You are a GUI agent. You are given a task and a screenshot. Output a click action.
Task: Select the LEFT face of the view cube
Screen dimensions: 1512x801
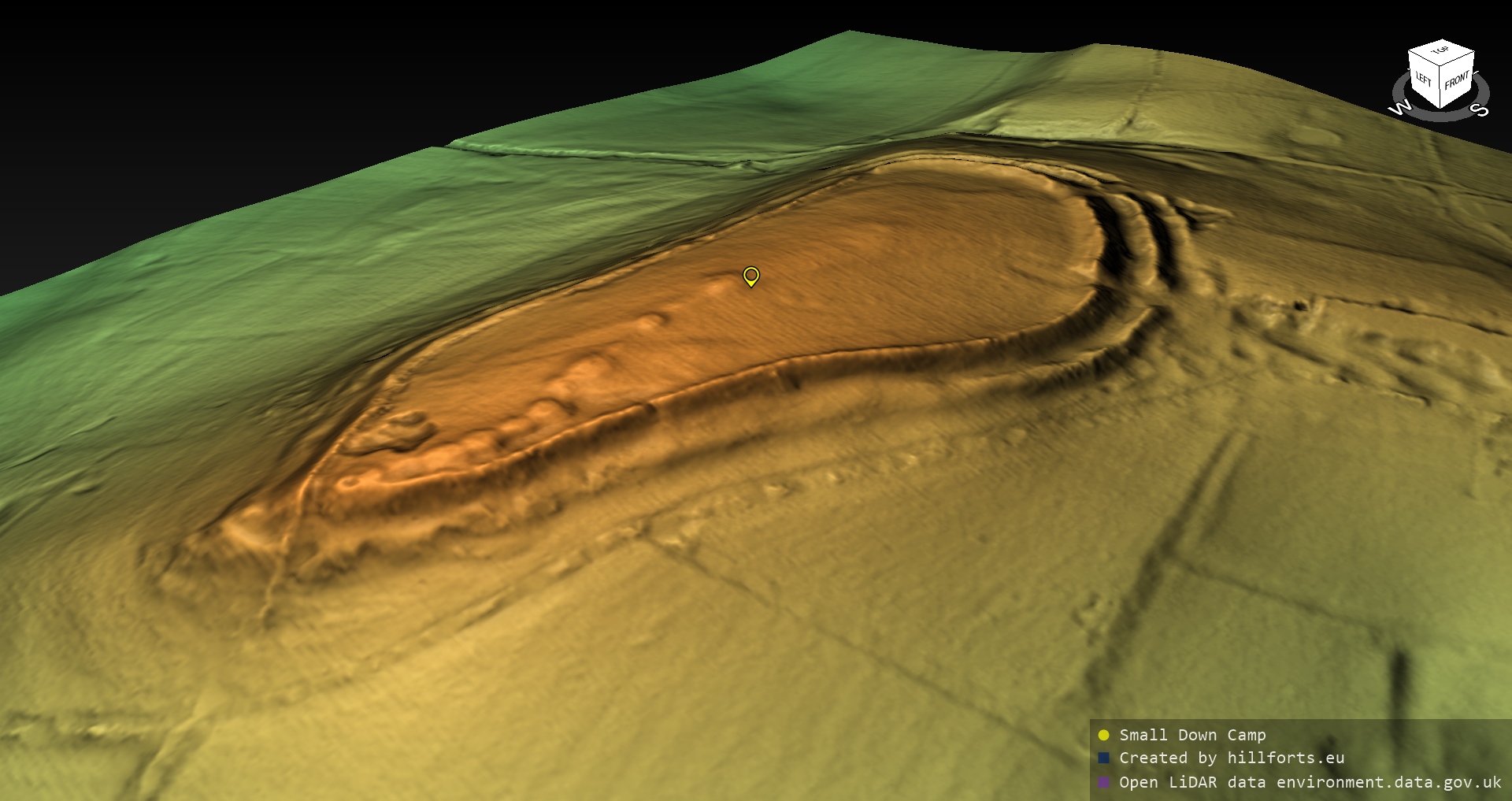click(x=1424, y=80)
